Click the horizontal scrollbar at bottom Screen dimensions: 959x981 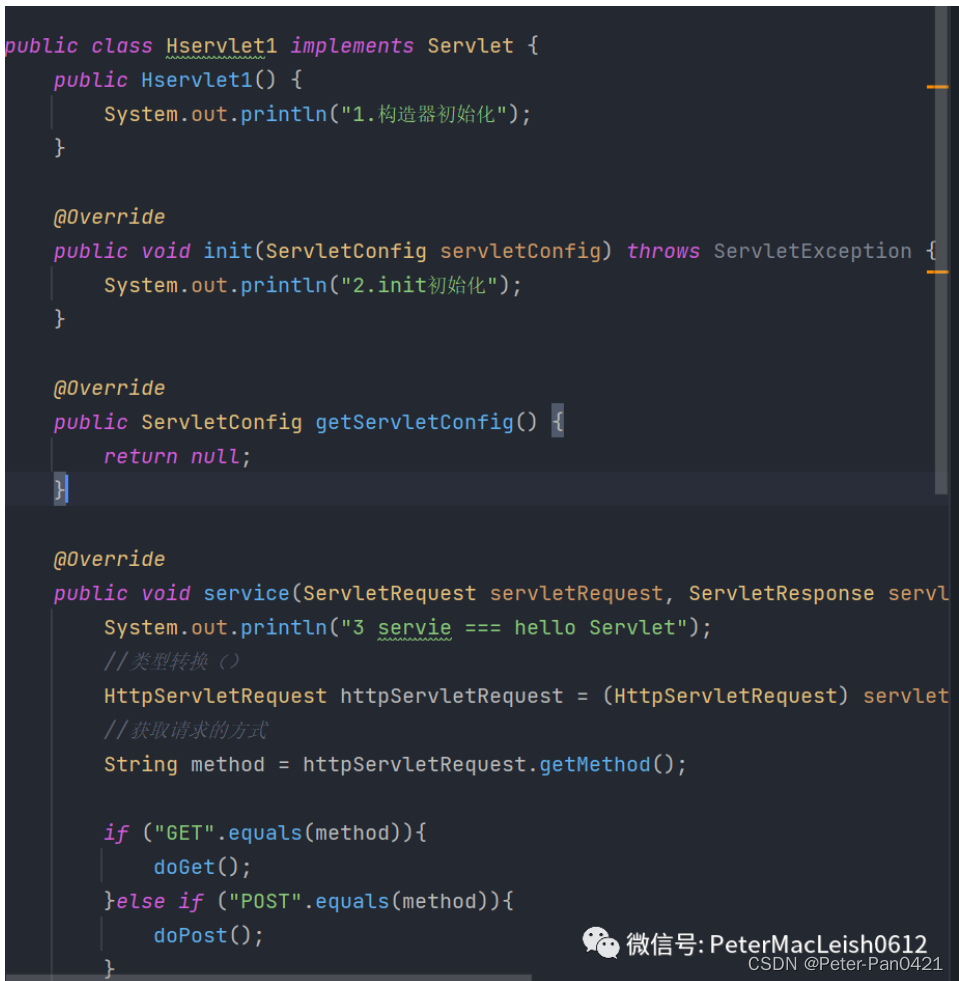point(269,977)
